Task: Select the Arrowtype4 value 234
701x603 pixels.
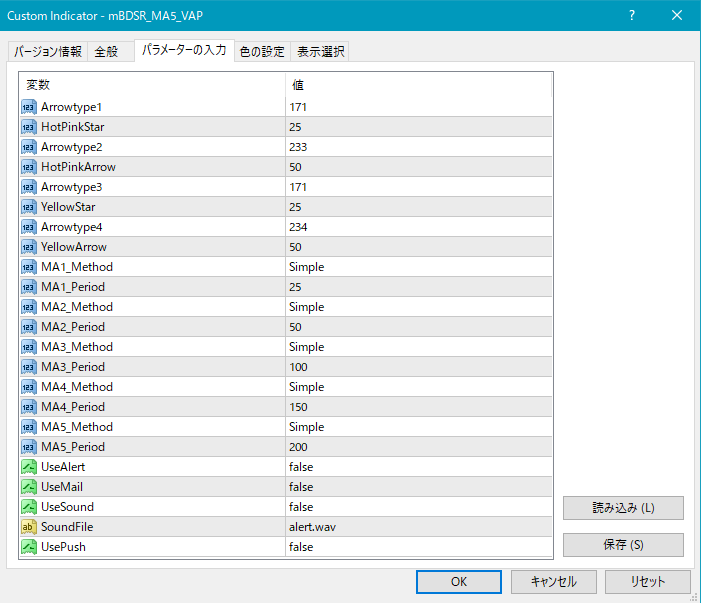Action: tap(298, 227)
